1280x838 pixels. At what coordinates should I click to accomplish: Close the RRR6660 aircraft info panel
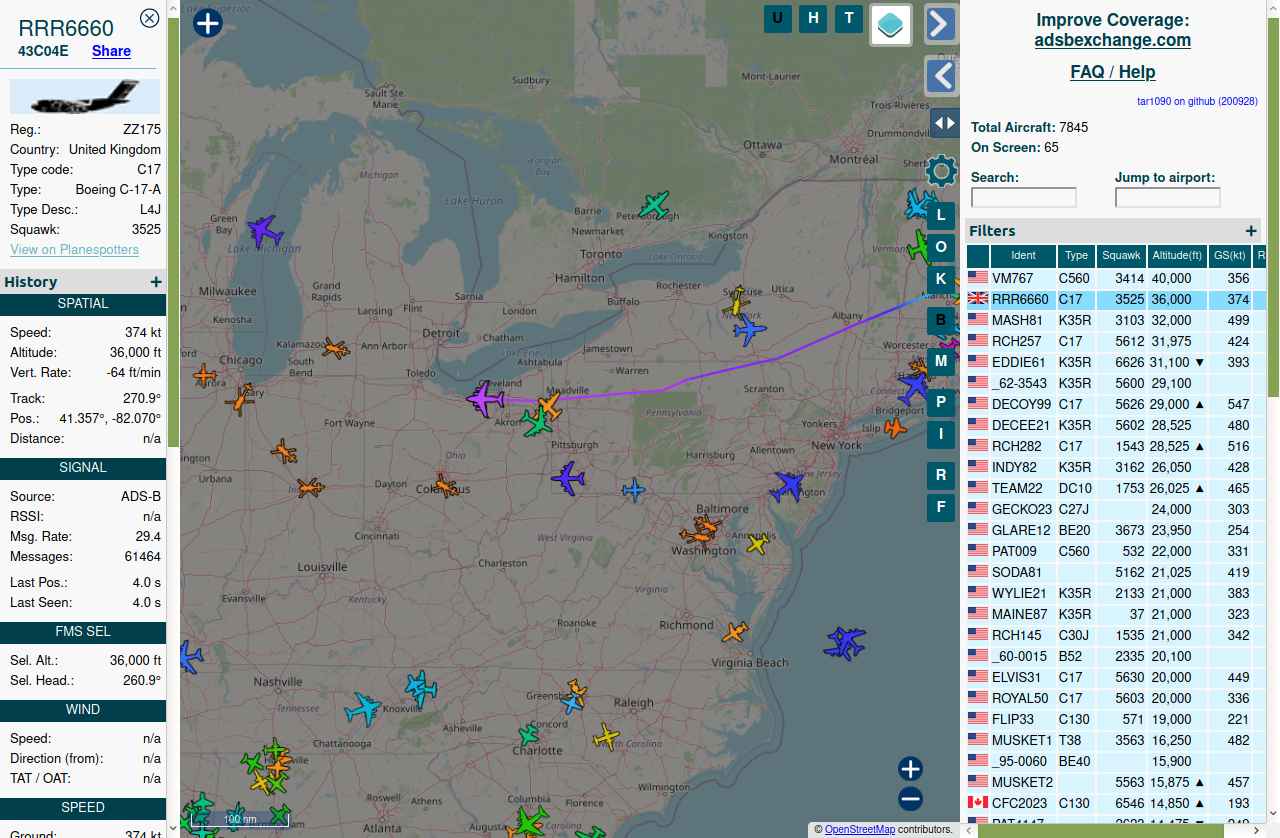tap(149, 18)
